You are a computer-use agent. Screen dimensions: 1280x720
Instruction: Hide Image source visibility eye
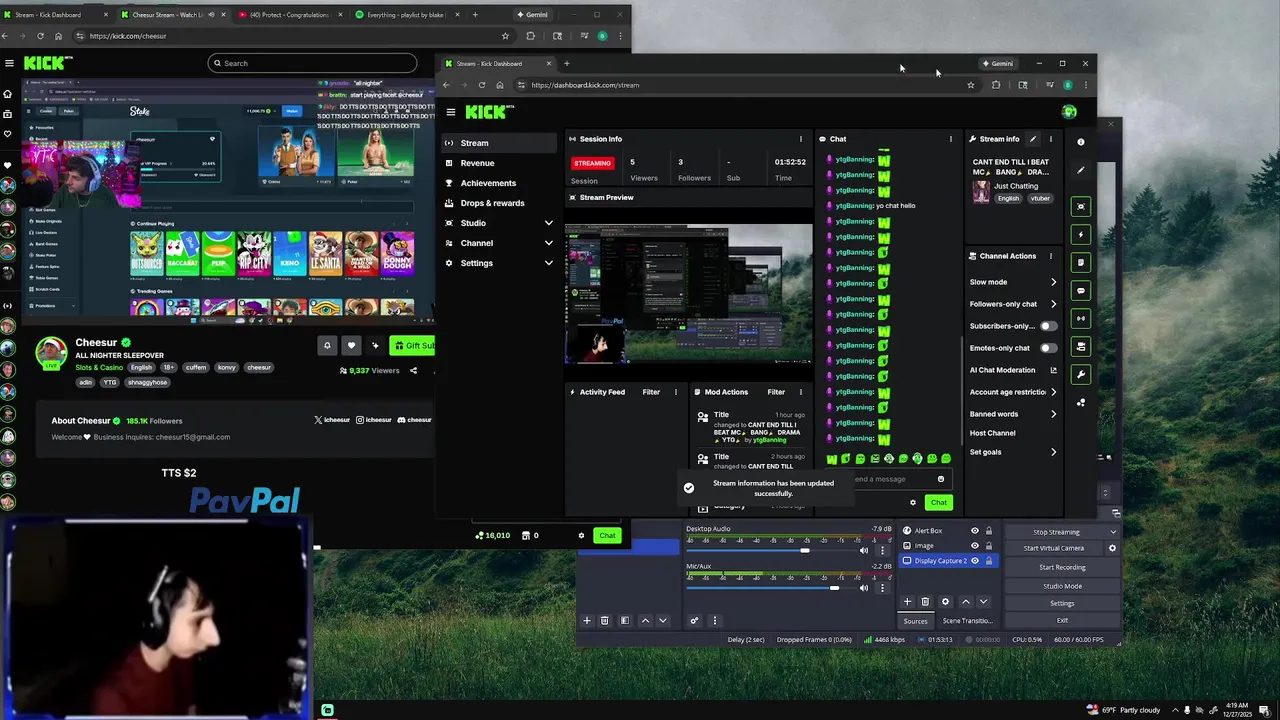point(975,546)
